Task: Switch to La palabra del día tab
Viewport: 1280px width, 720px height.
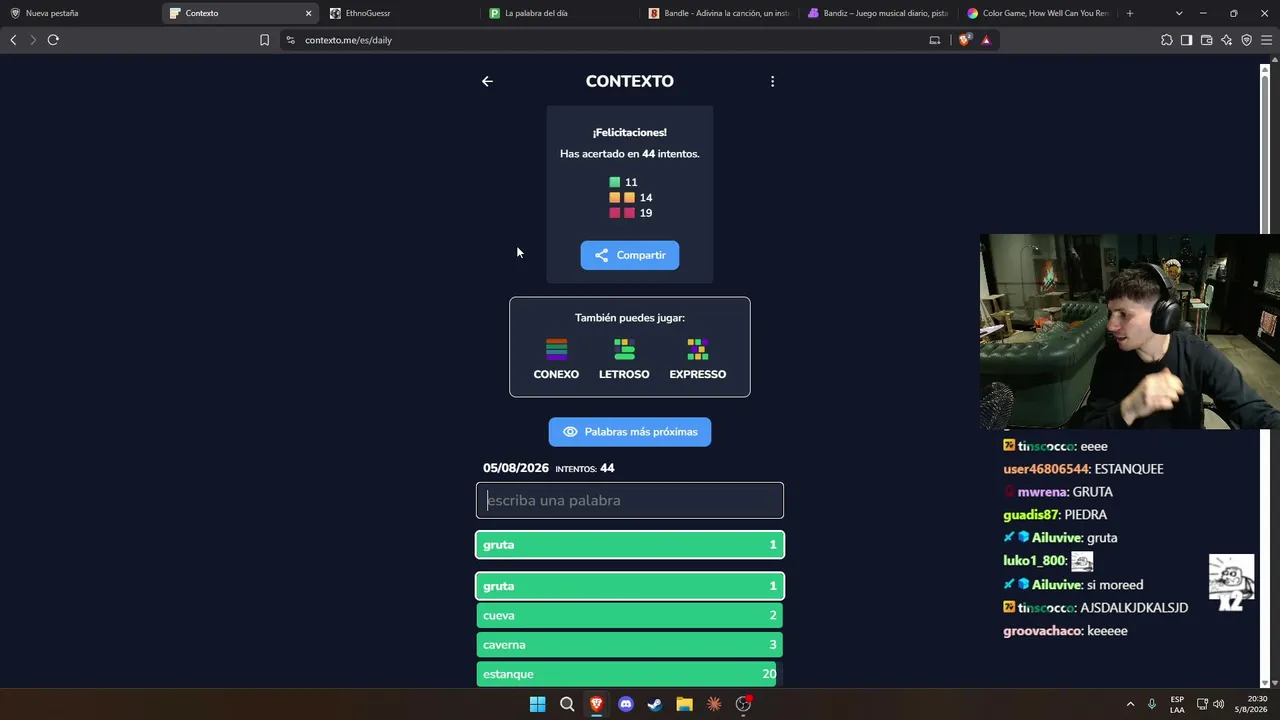Action: (x=560, y=13)
